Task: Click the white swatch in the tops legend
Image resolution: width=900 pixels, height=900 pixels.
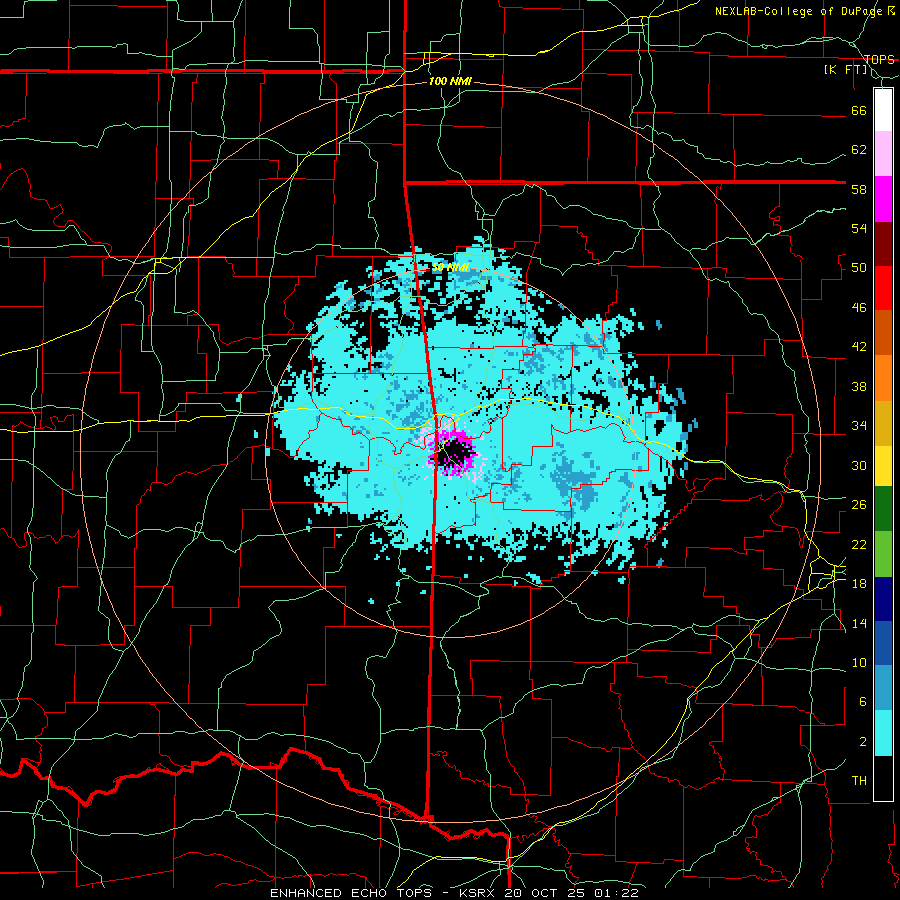Action: coord(883,110)
